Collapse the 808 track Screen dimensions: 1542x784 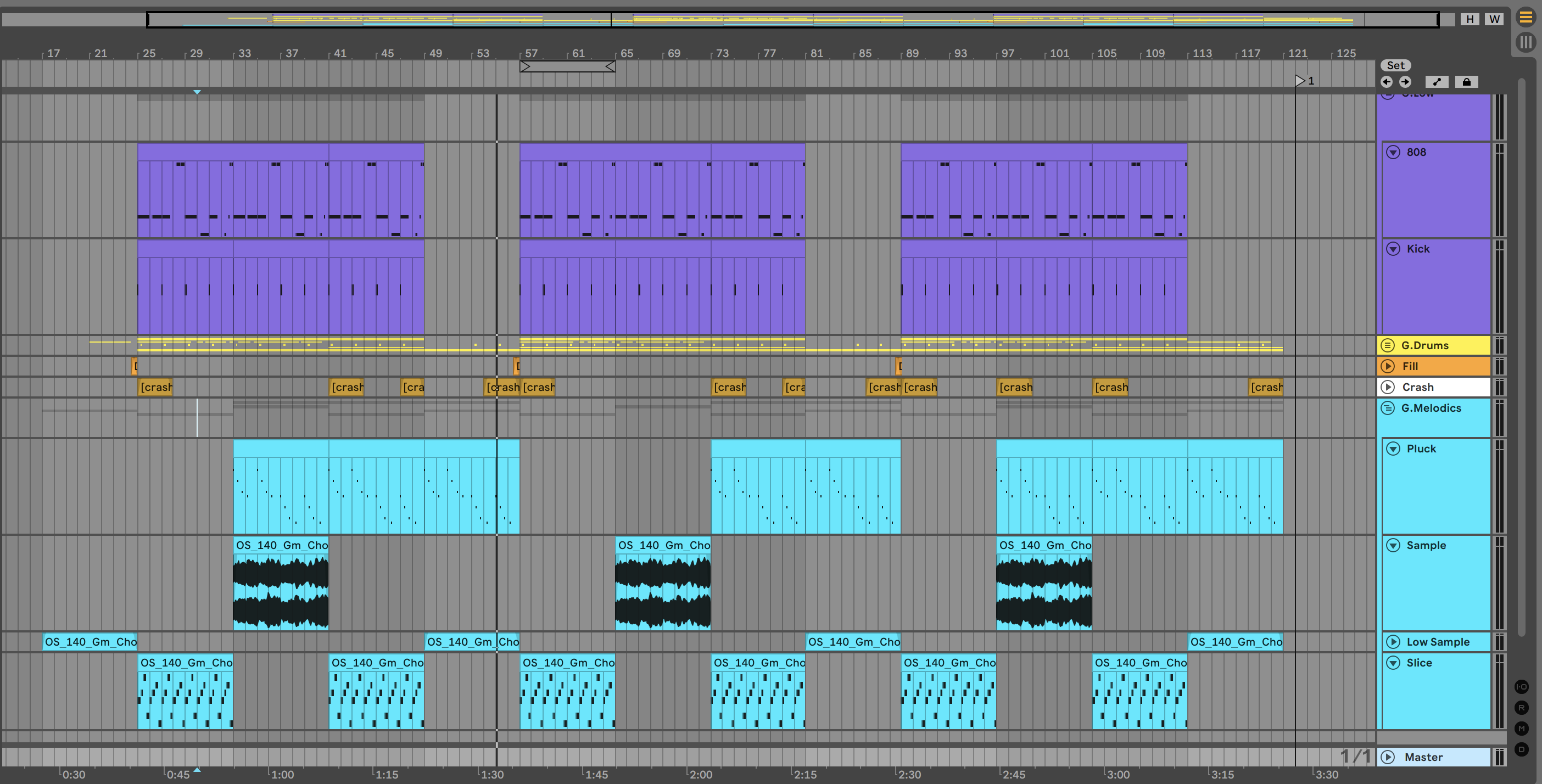pos(1393,152)
